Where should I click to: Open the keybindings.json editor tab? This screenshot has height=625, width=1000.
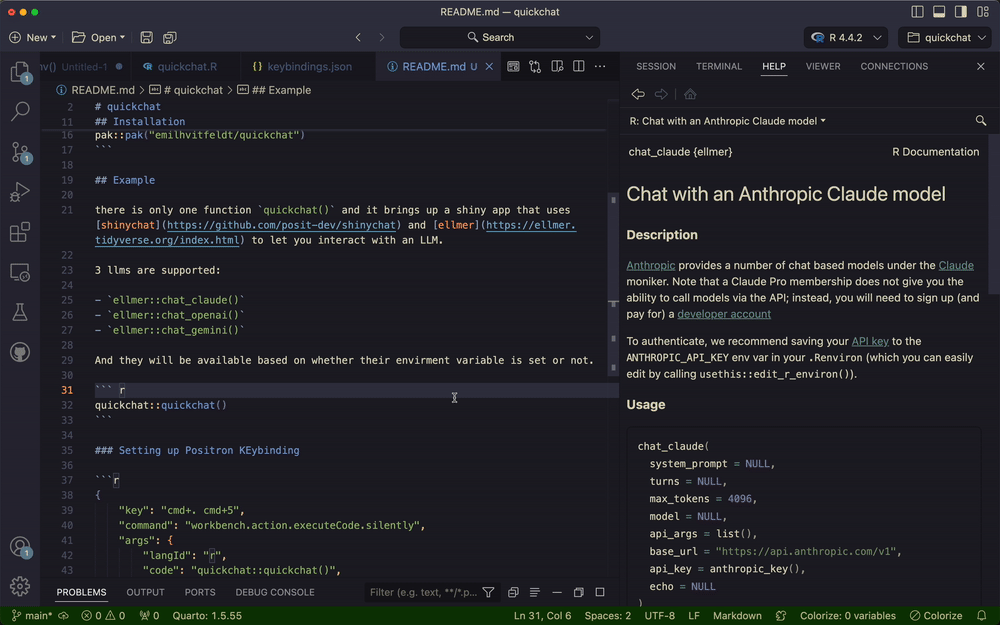click(302, 66)
